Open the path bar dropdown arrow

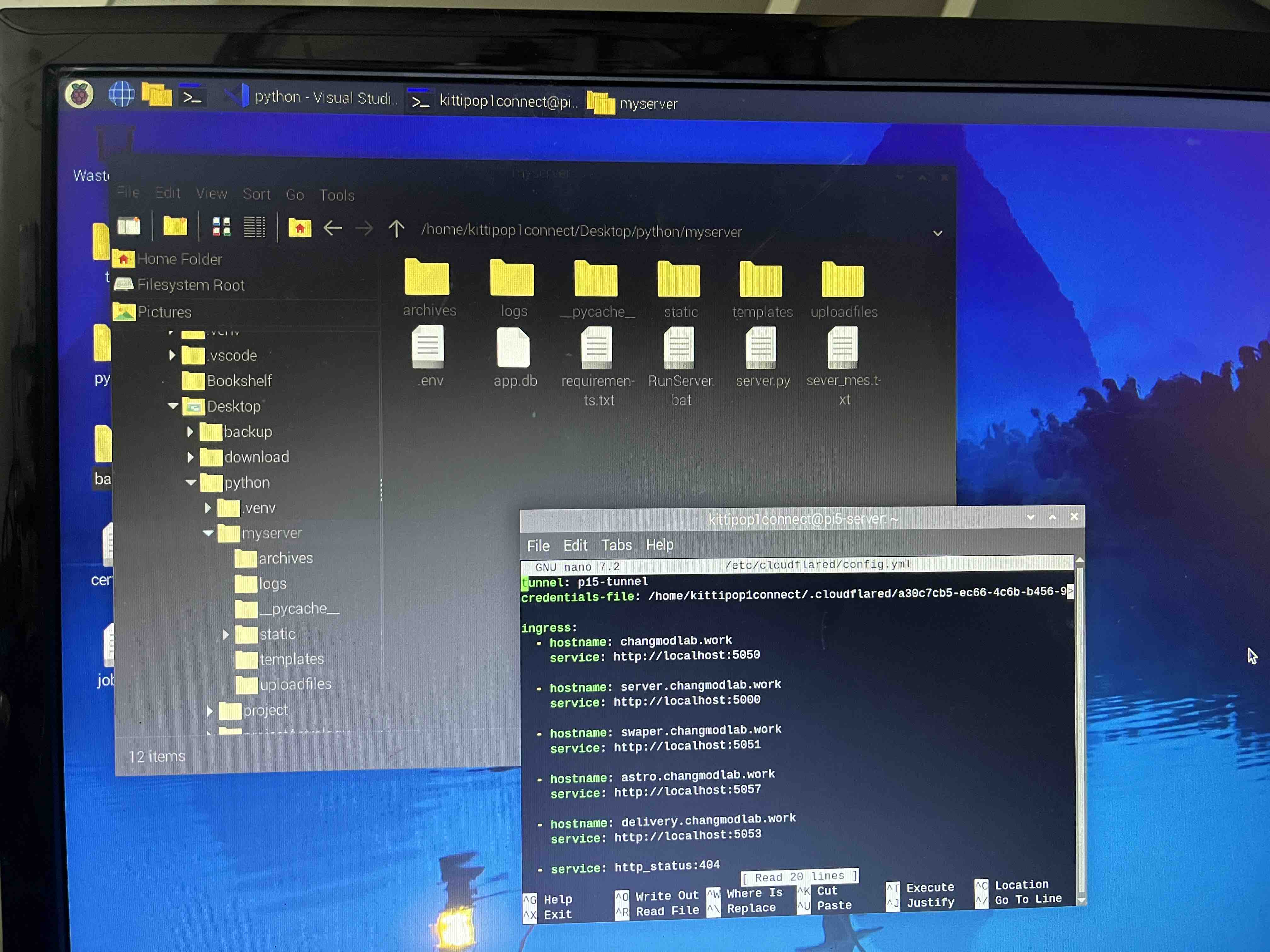click(937, 234)
